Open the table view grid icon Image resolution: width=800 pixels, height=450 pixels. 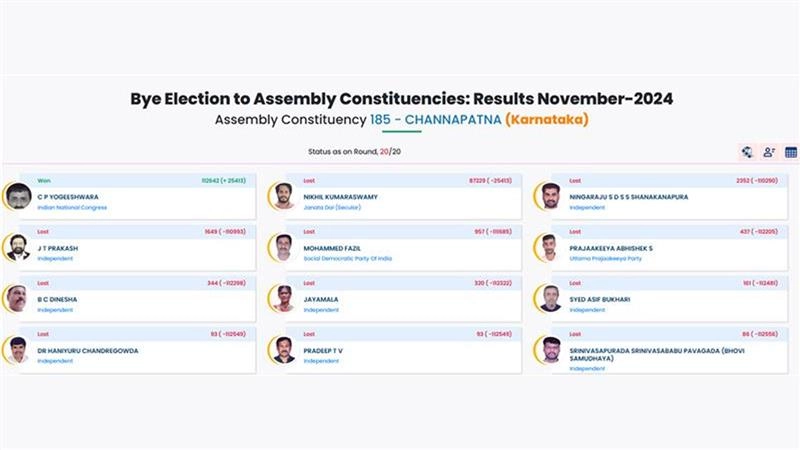[x=791, y=152]
